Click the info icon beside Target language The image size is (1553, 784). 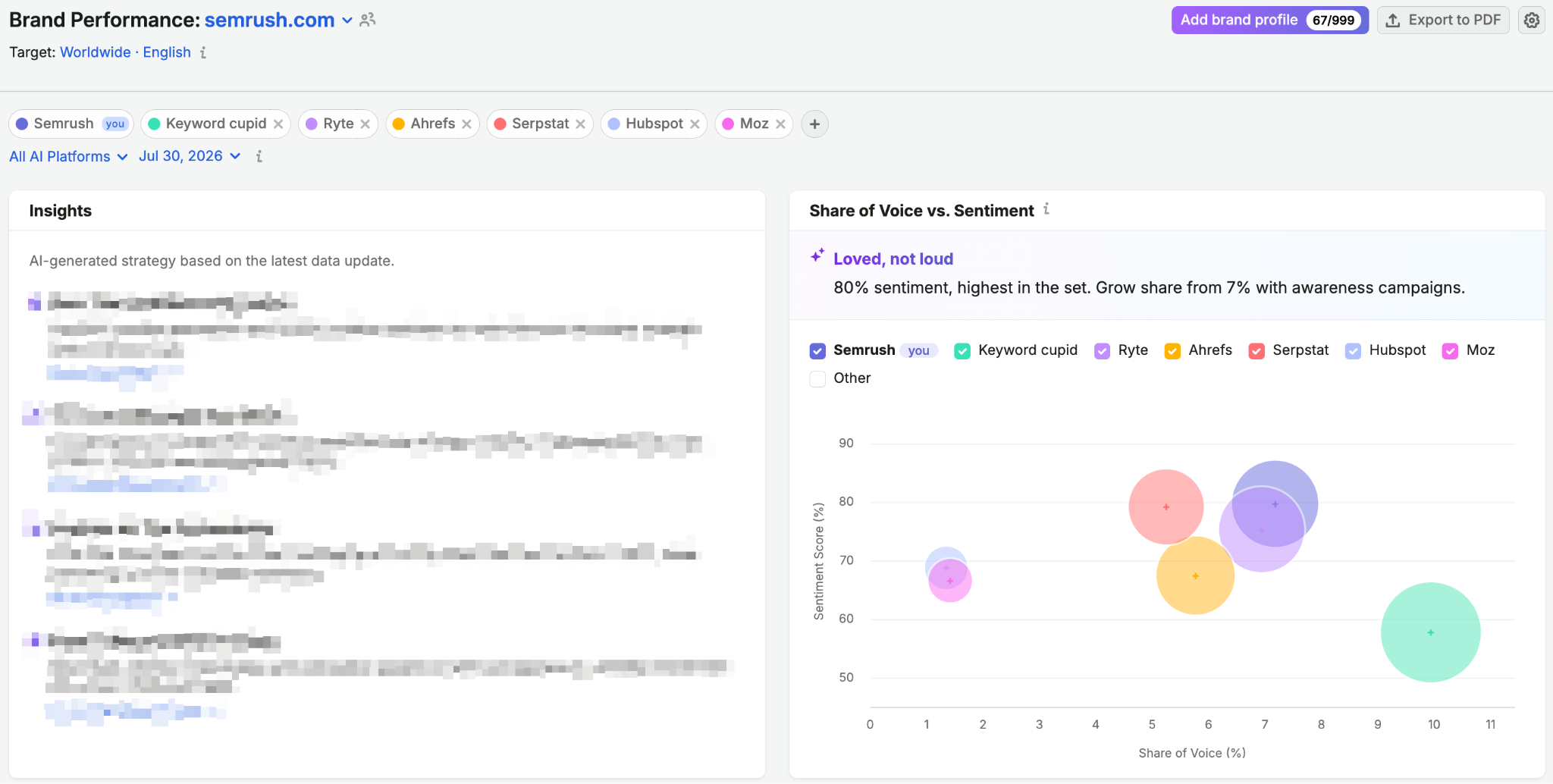tap(203, 52)
